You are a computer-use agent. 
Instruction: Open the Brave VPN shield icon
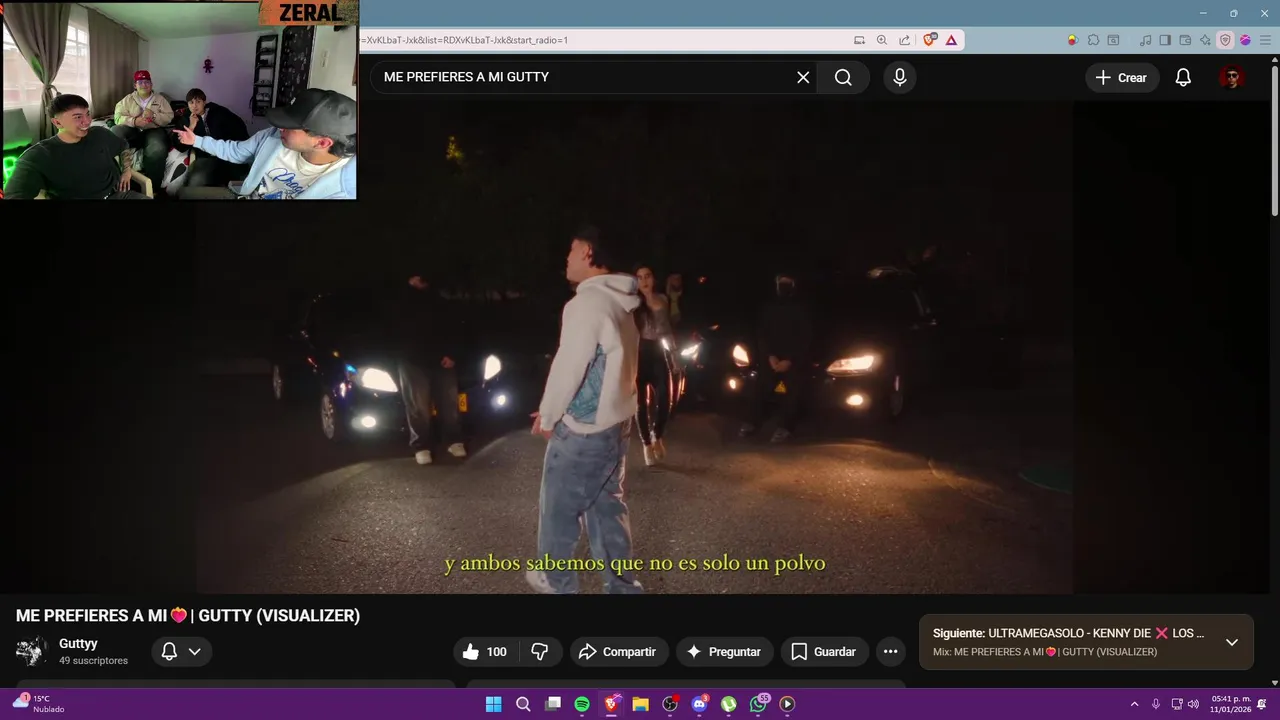(1225, 40)
